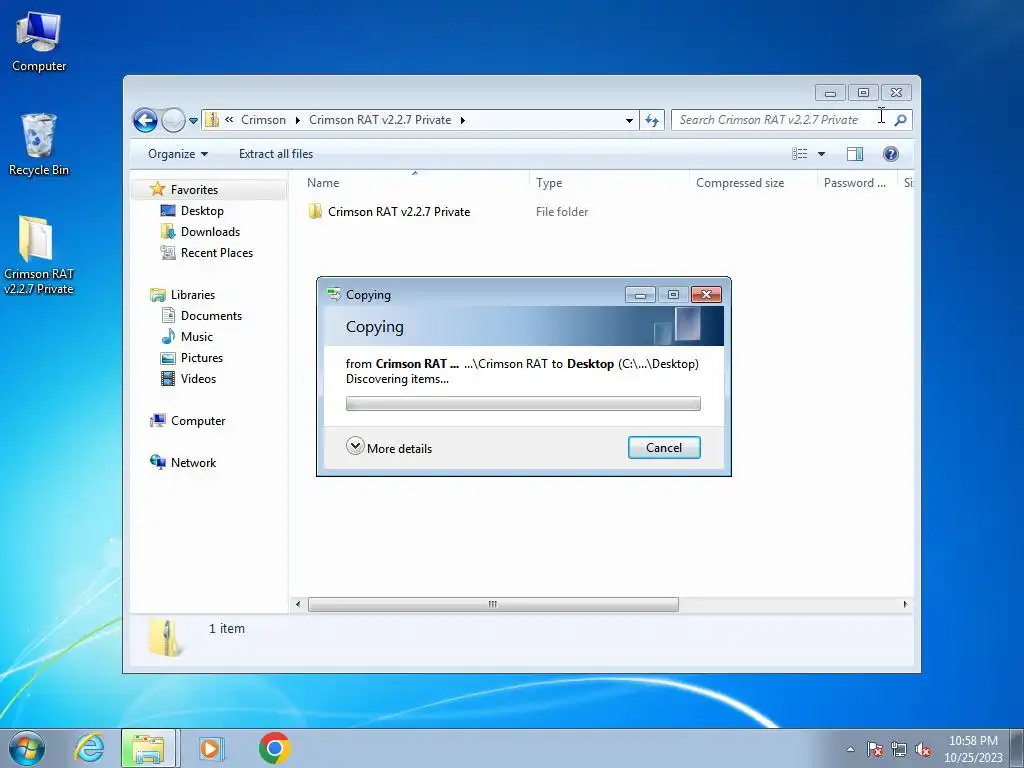Click the copy progress bar
1024x768 pixels.
pyautogui.click(x=523, y=404)
